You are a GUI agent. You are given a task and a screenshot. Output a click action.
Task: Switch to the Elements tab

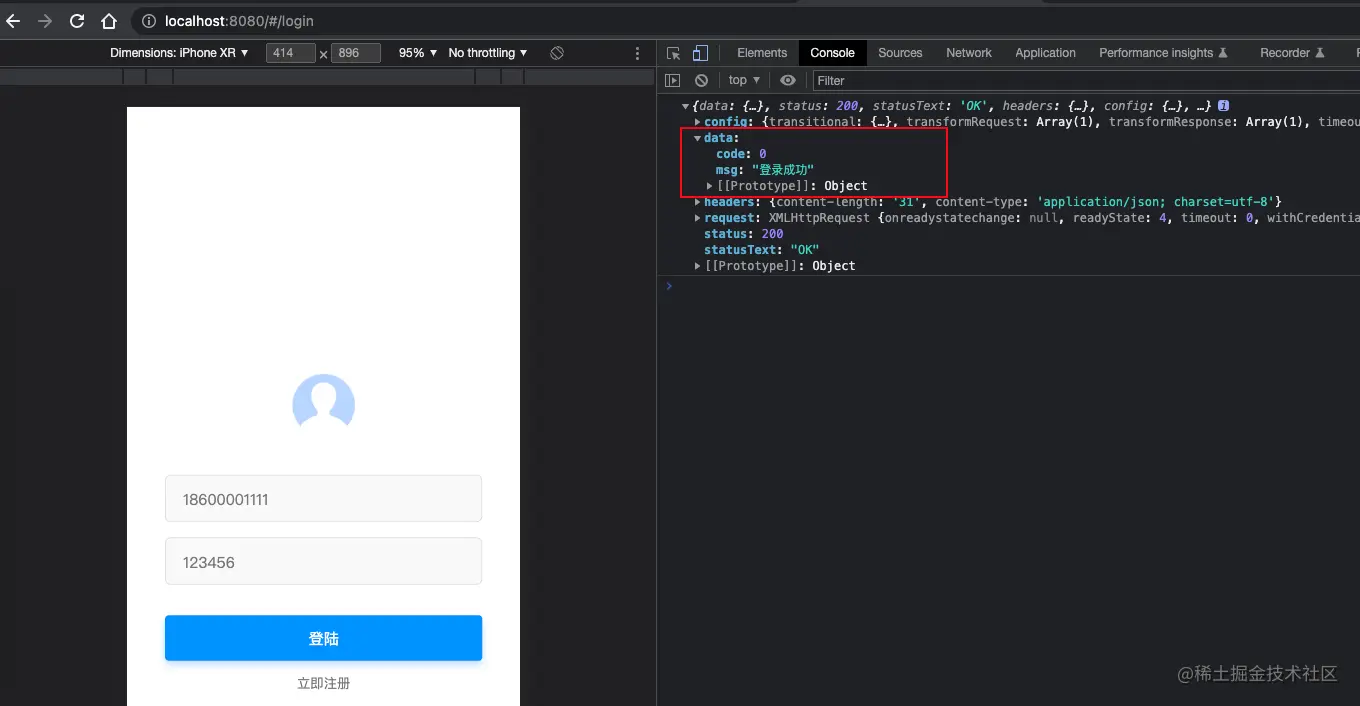tap(762, 53)
